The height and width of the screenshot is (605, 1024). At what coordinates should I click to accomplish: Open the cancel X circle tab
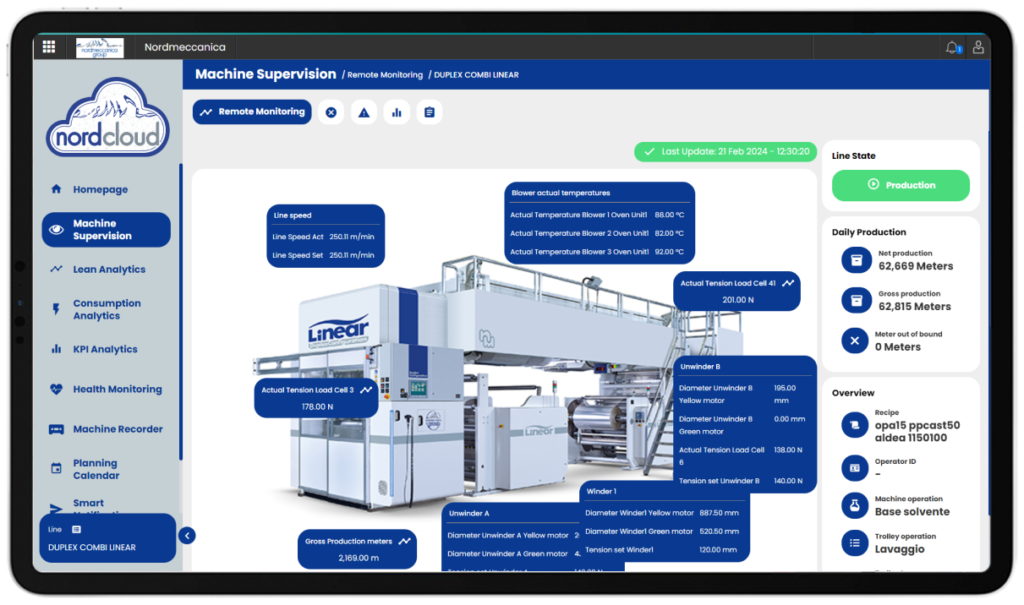(331, 112)
